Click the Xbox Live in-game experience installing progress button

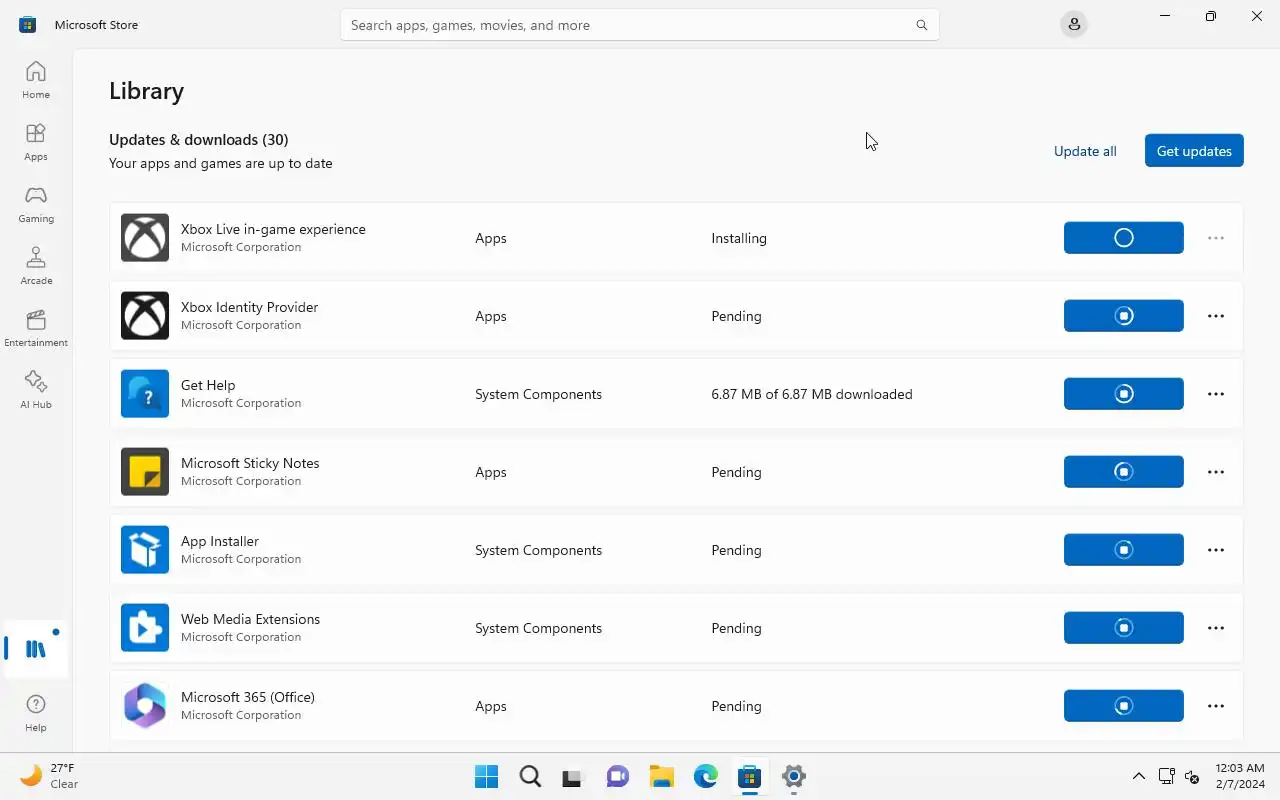click(x=1124, y=238)
